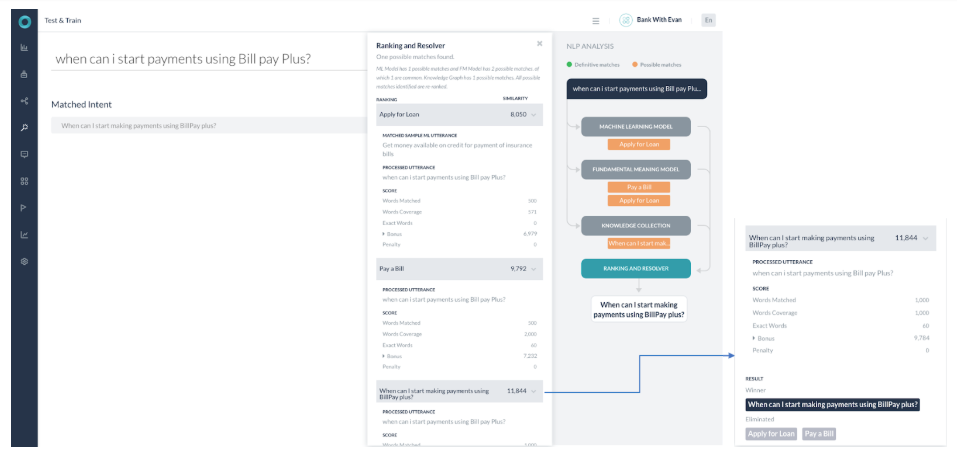Open the flag icon in the sidebar
The height and width of the screenshot is (466, 957).
coord(24,208)
